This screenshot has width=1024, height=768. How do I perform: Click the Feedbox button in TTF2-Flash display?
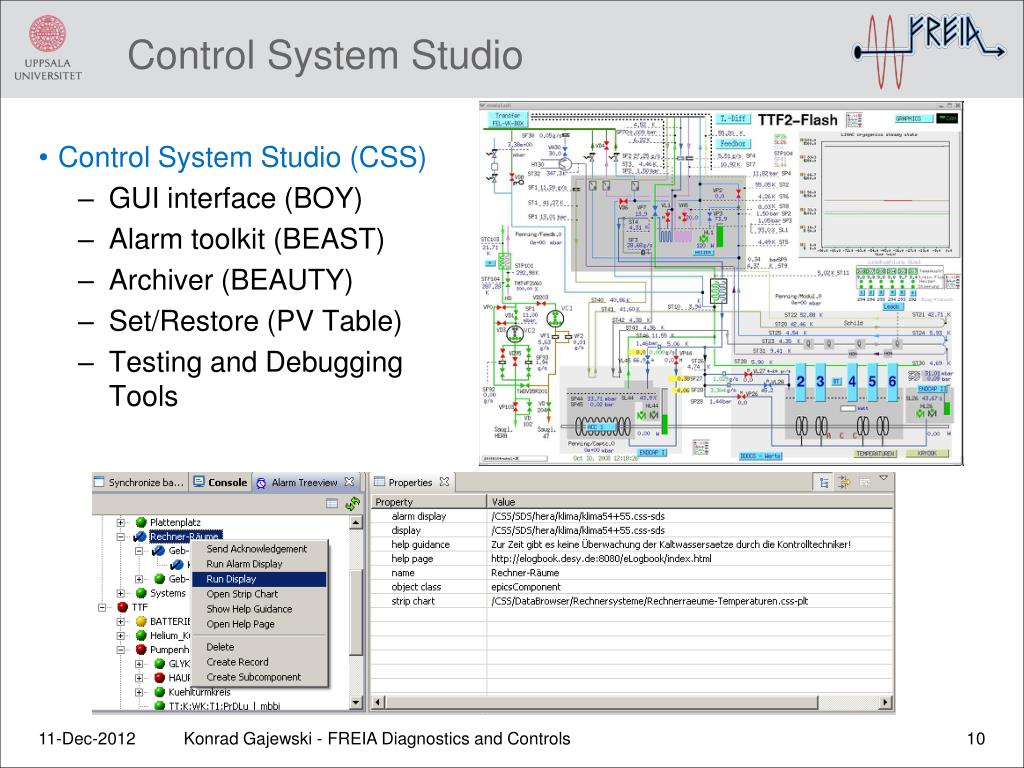[x=734, y=143]
